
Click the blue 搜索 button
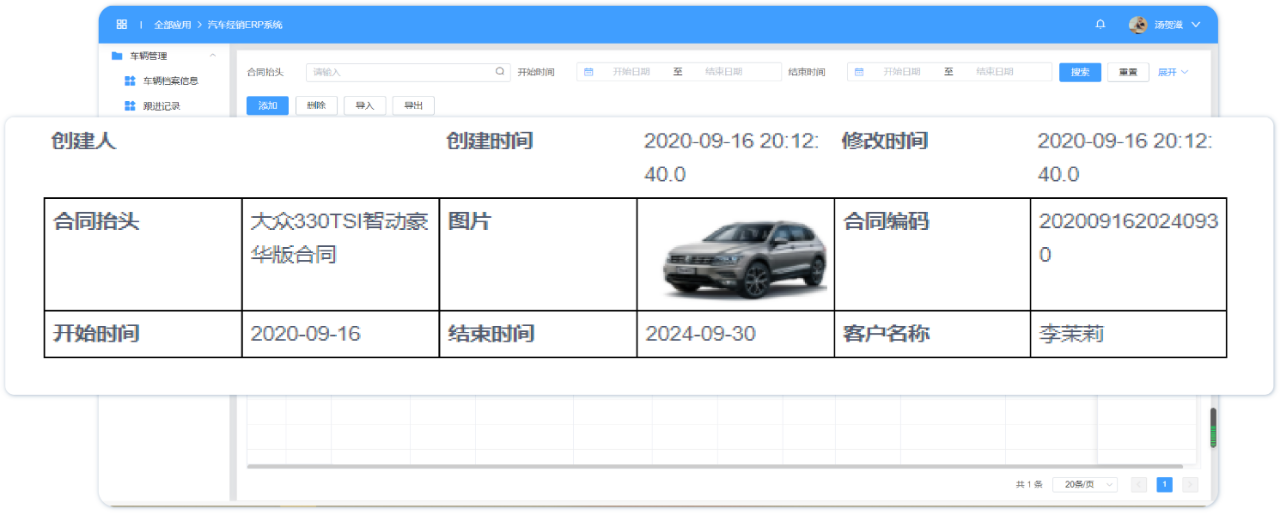tap(1080, 72)
